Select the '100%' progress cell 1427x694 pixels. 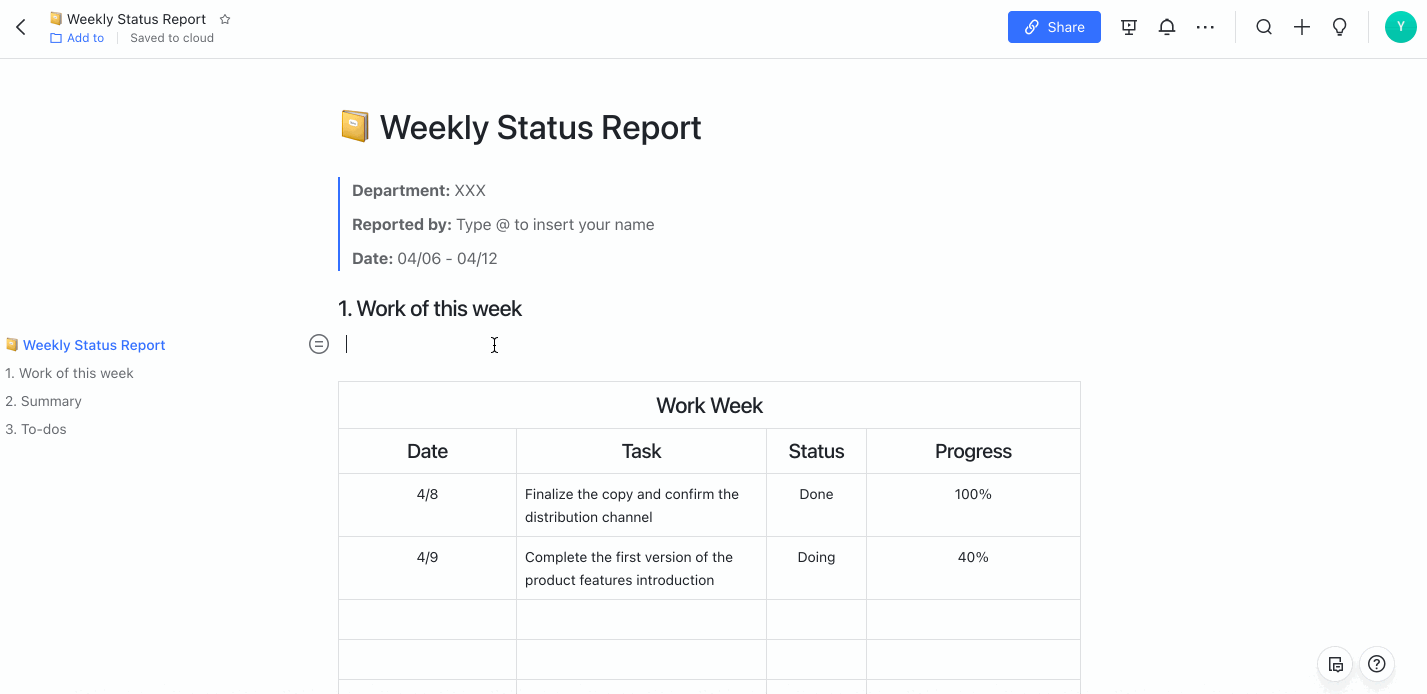(x=971, y=493)
